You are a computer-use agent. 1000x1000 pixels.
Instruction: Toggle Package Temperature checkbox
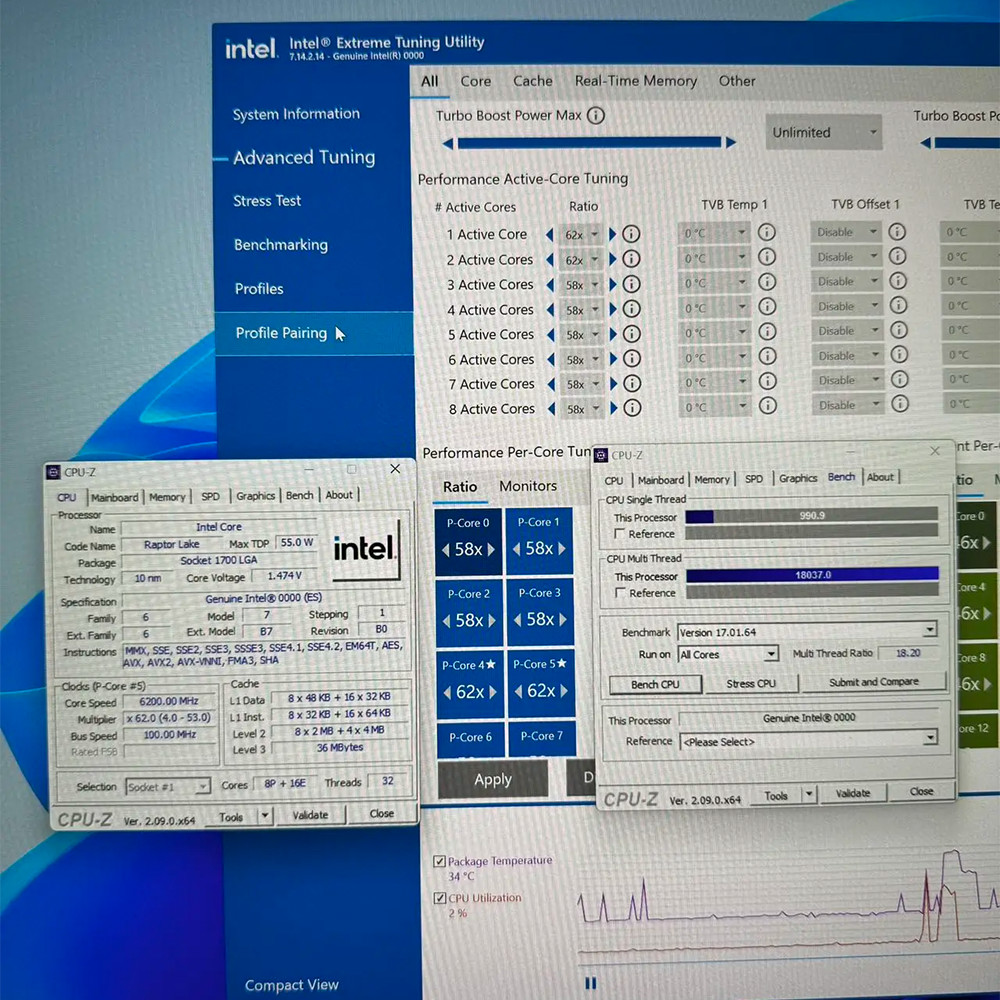439,862
